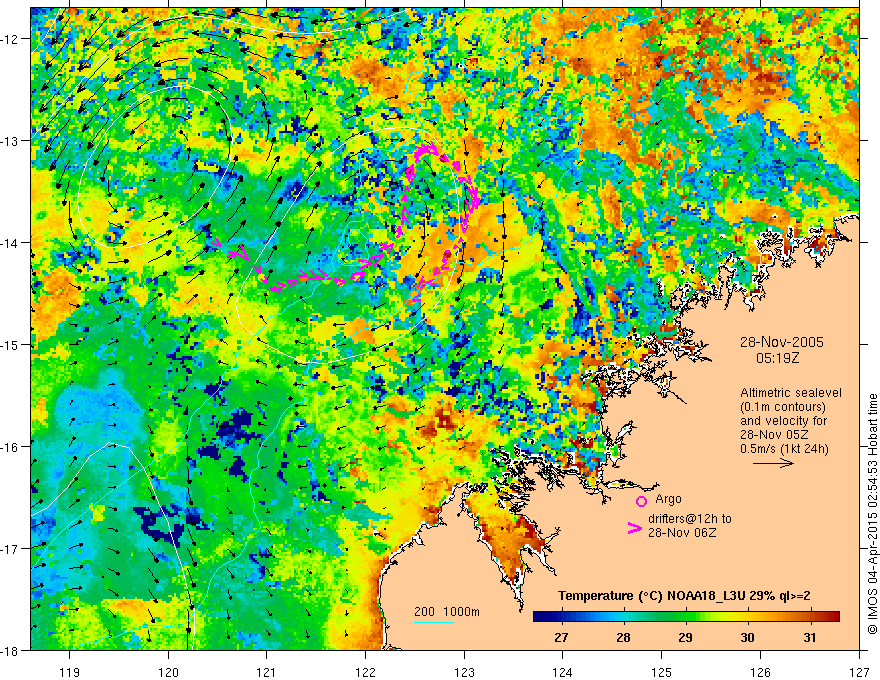
Task: Click colorbar tick label '29'
Action: coord(685,637)
